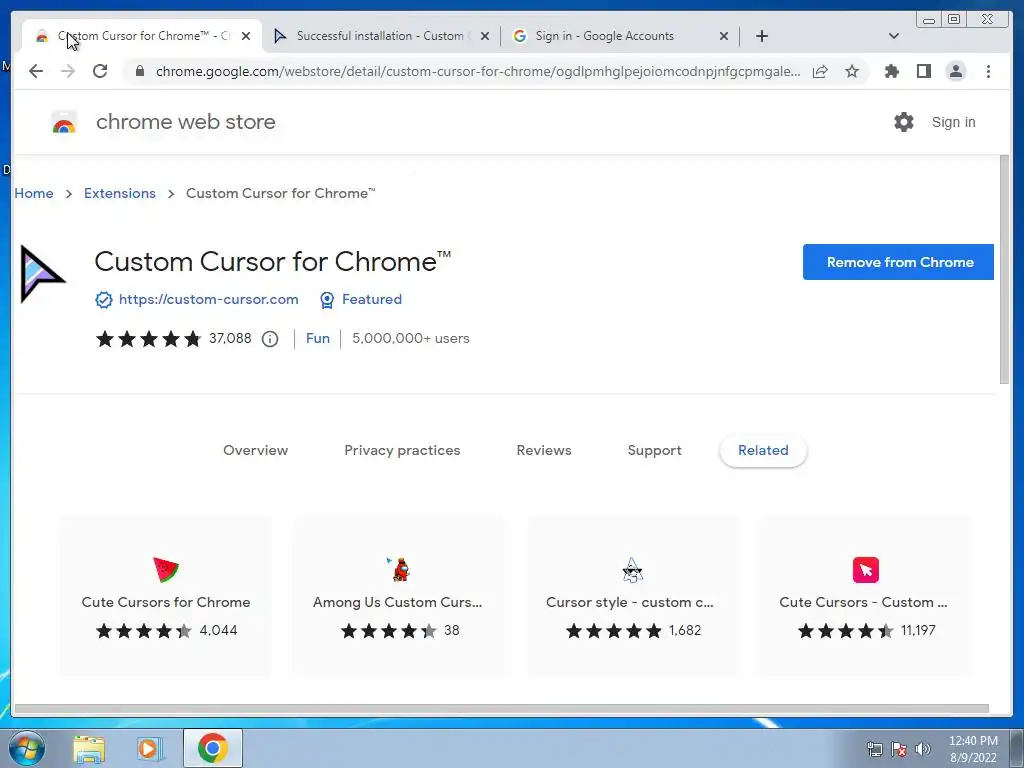
Task: Click the Chrome Web Store logo
Action: click(x=64, y=122)
